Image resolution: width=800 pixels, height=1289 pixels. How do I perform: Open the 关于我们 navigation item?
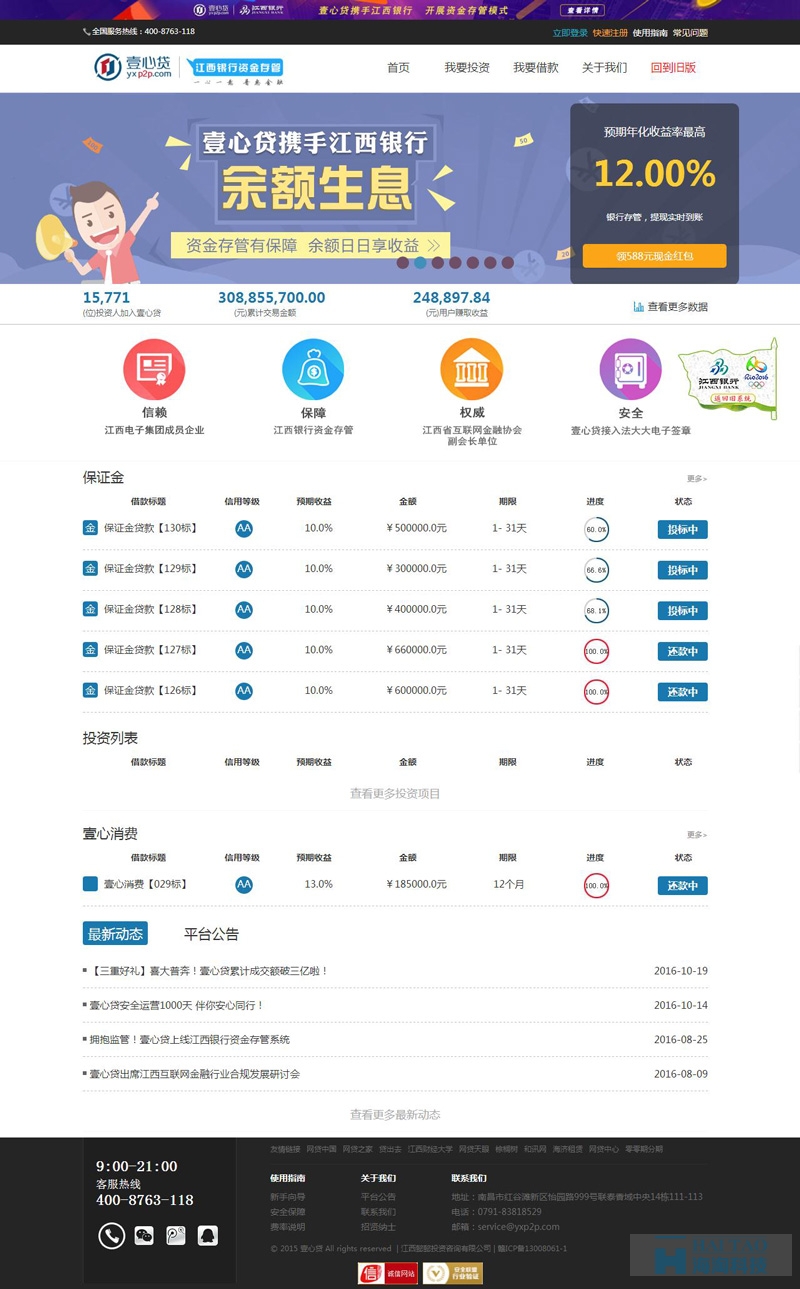(604, 68)
